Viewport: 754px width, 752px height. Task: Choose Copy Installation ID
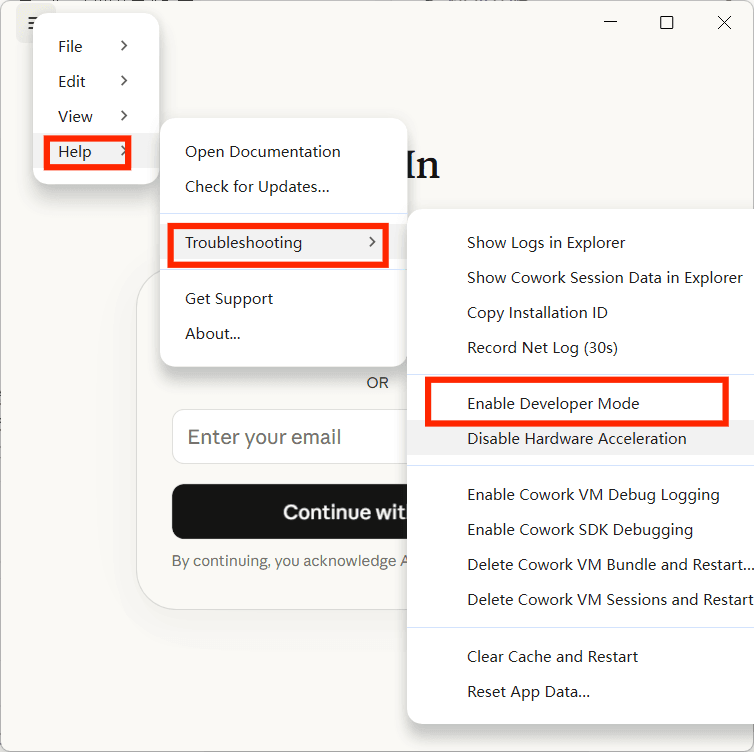click(580, 313)
